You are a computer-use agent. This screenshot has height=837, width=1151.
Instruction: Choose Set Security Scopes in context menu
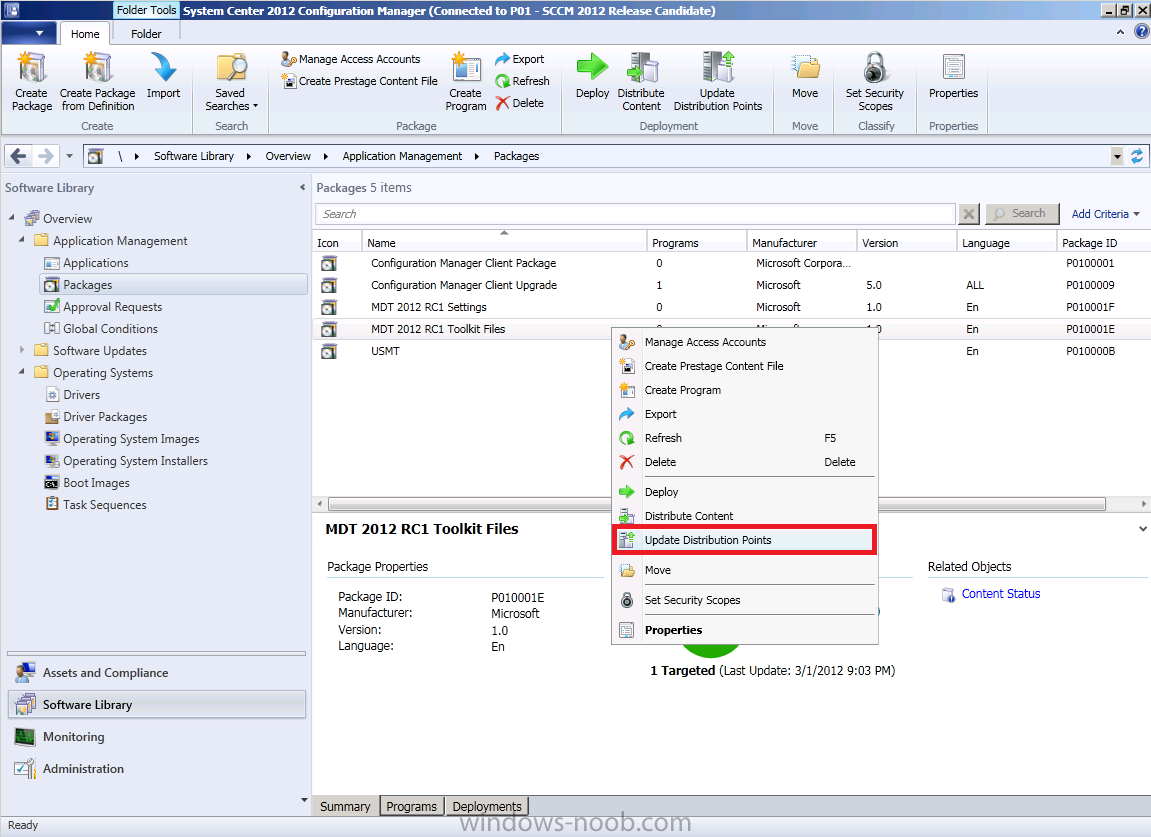(x=744, y=600)
